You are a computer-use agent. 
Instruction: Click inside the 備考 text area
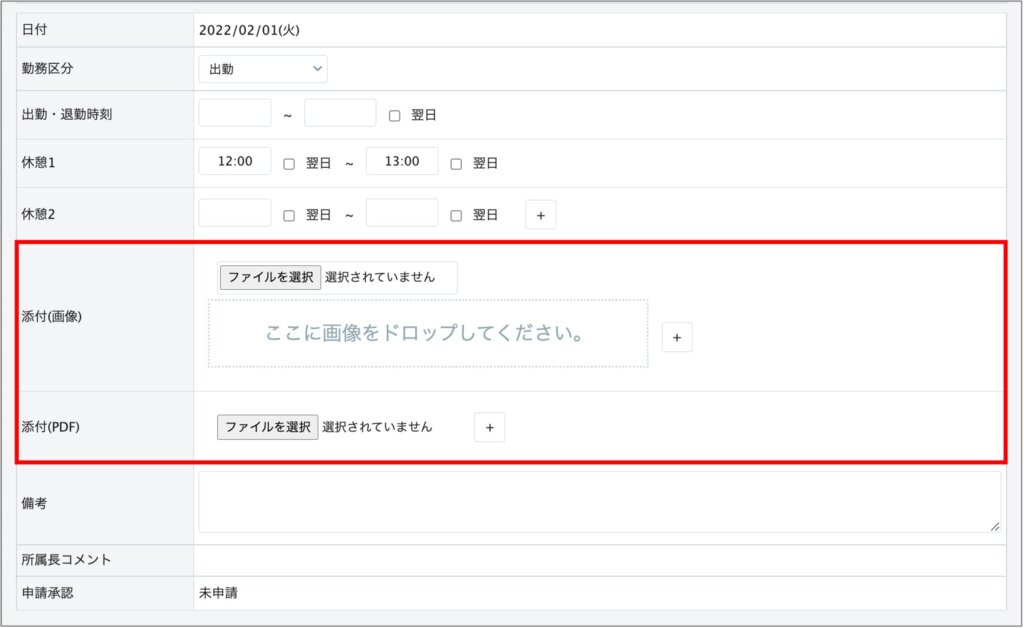pos(598,502)
